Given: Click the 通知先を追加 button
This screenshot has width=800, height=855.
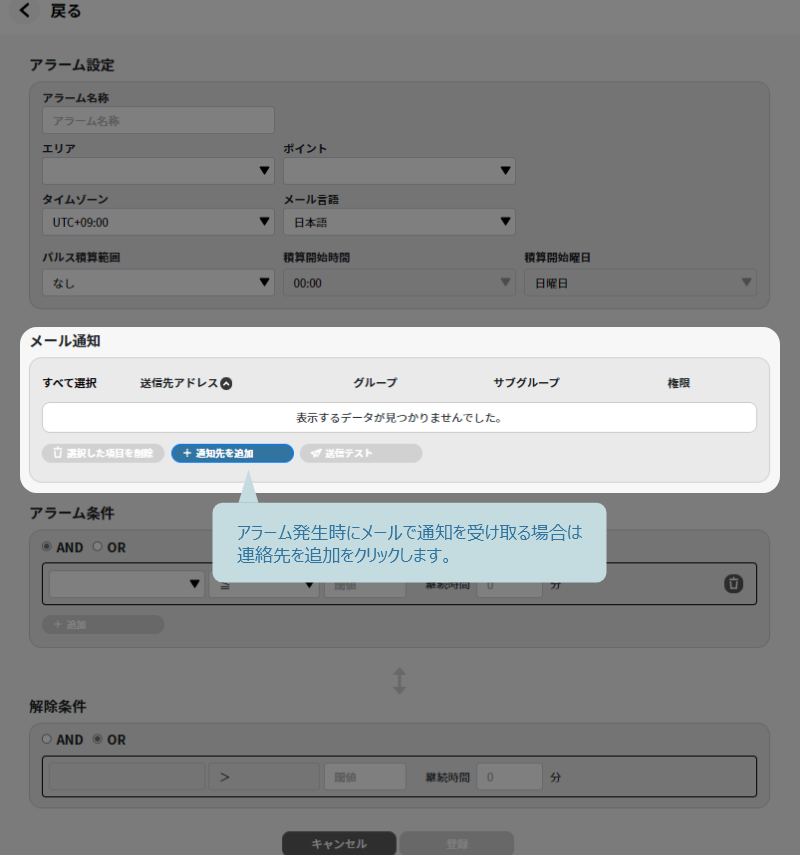Looking at the screenshot, I should pos(232,453).
